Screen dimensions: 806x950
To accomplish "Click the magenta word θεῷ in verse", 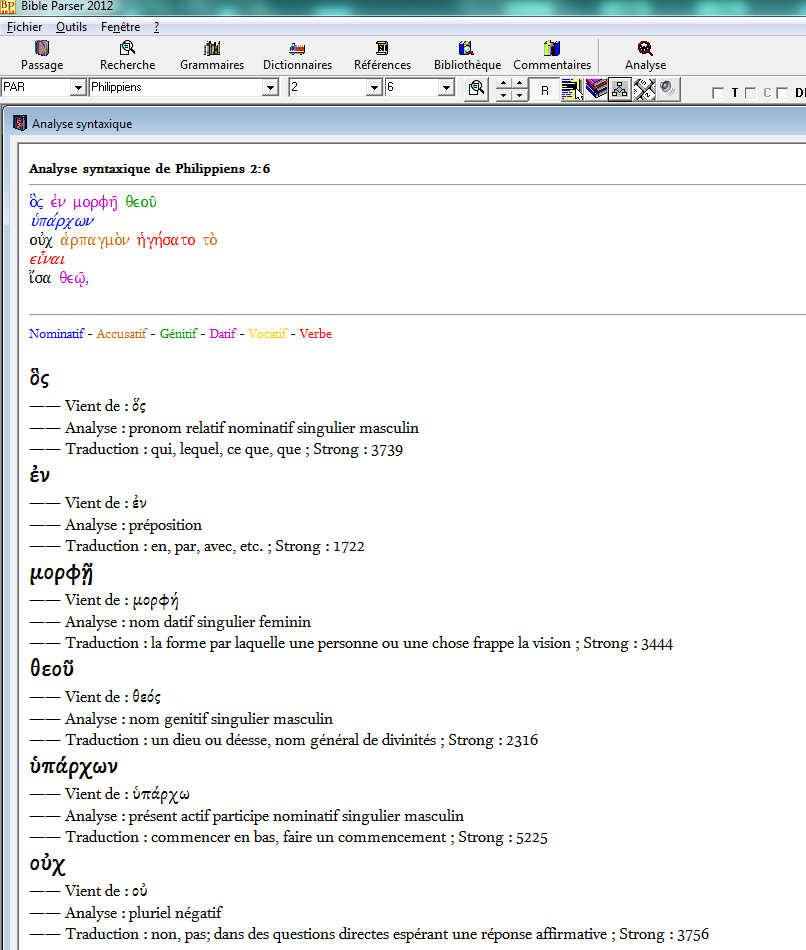I will pyautogui.click(x=74, y=278).
